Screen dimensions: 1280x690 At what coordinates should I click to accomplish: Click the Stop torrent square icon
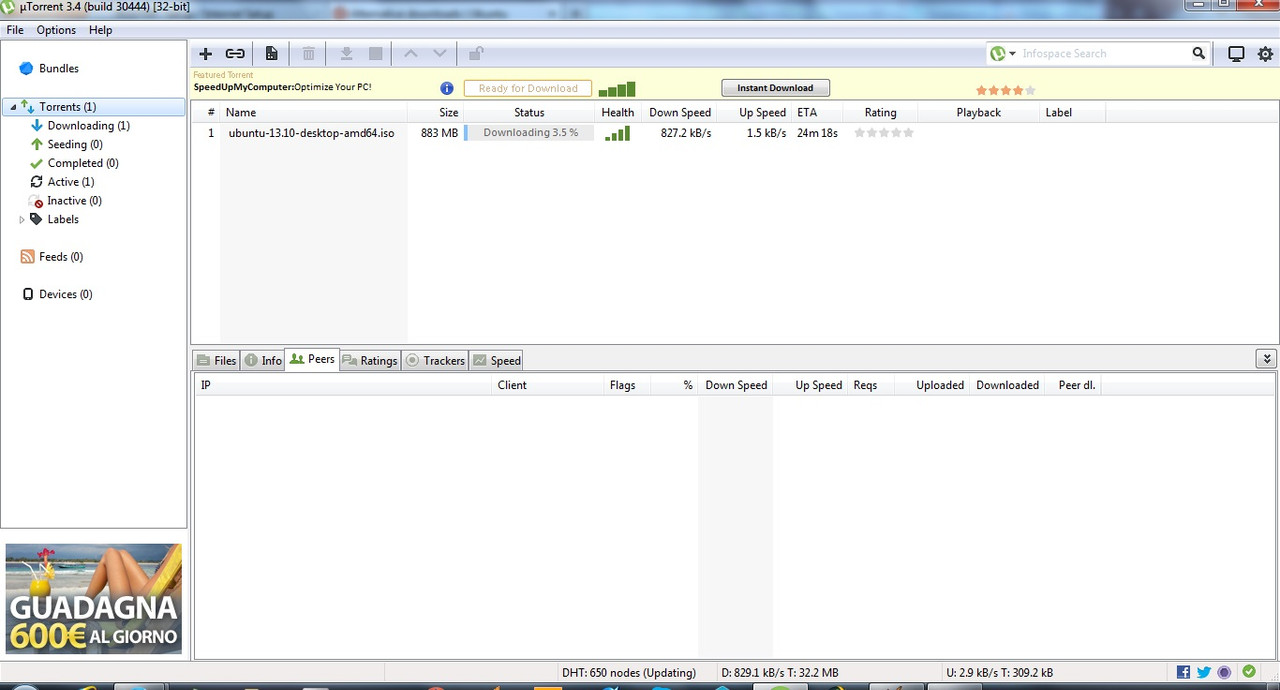click(376, 54)
